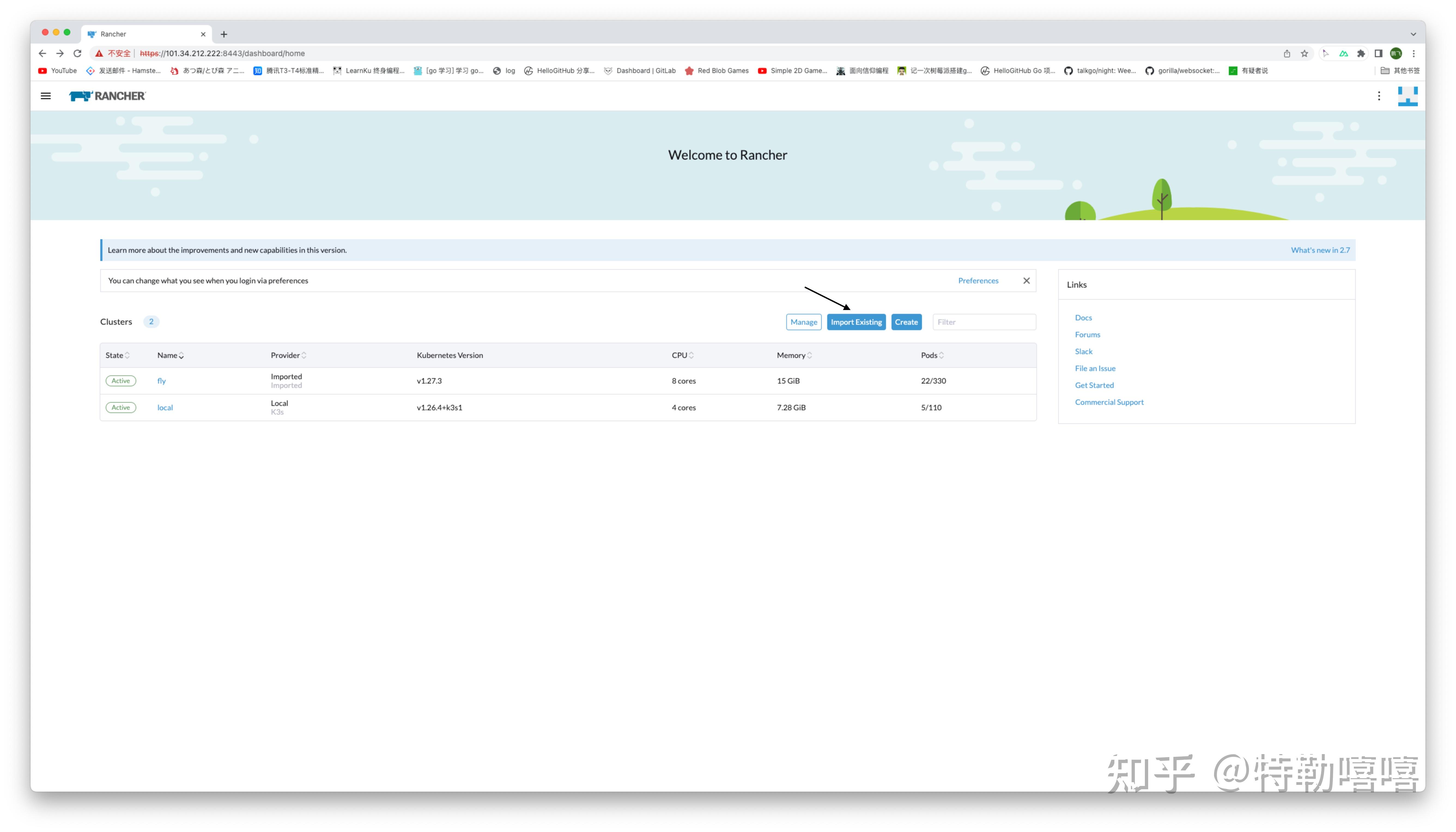Image resolution: width=1456 pixels, height=832 pixels.
Task: Sort clusters by the State column
Action: coord(117,356)
